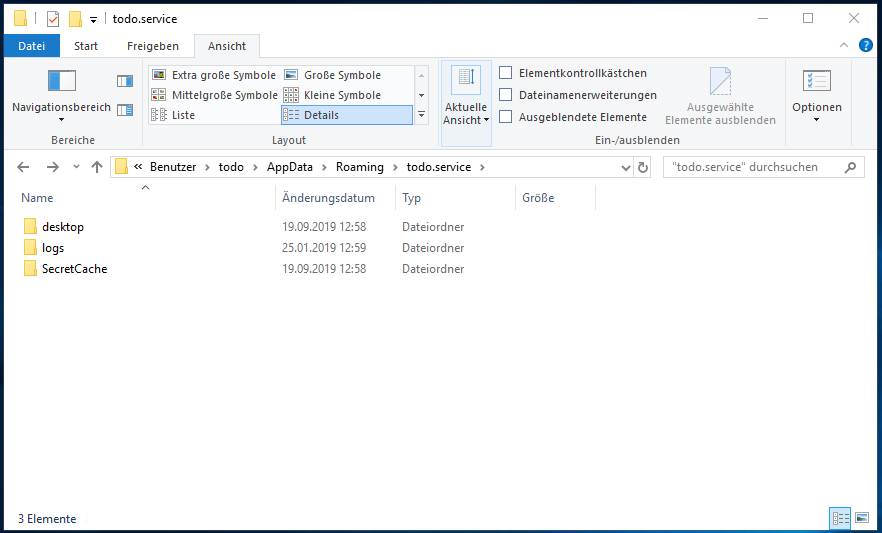
Task: Open the recent locations dropdown arrow
Action: (x=76, y=167)
